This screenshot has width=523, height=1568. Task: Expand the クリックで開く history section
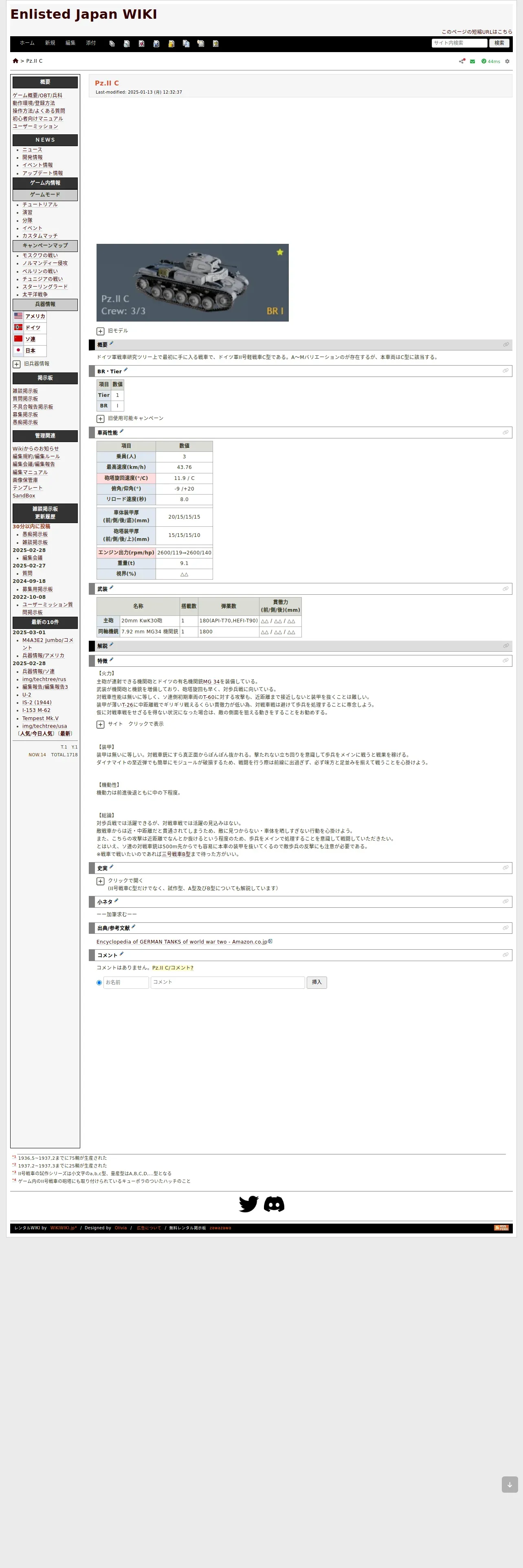click(x=101, y=881)
